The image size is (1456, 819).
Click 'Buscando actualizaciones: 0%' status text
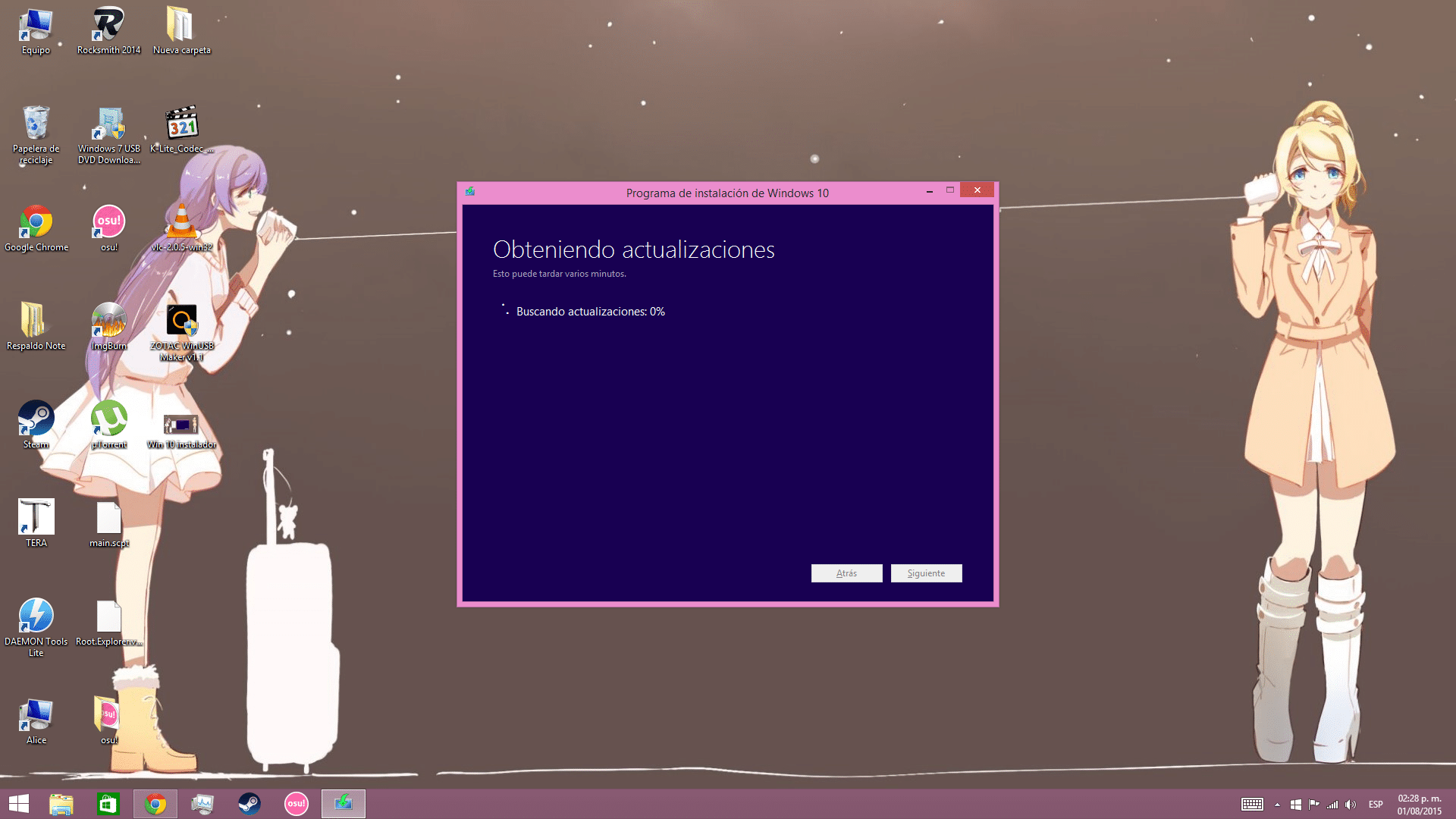tap(590, 312)
